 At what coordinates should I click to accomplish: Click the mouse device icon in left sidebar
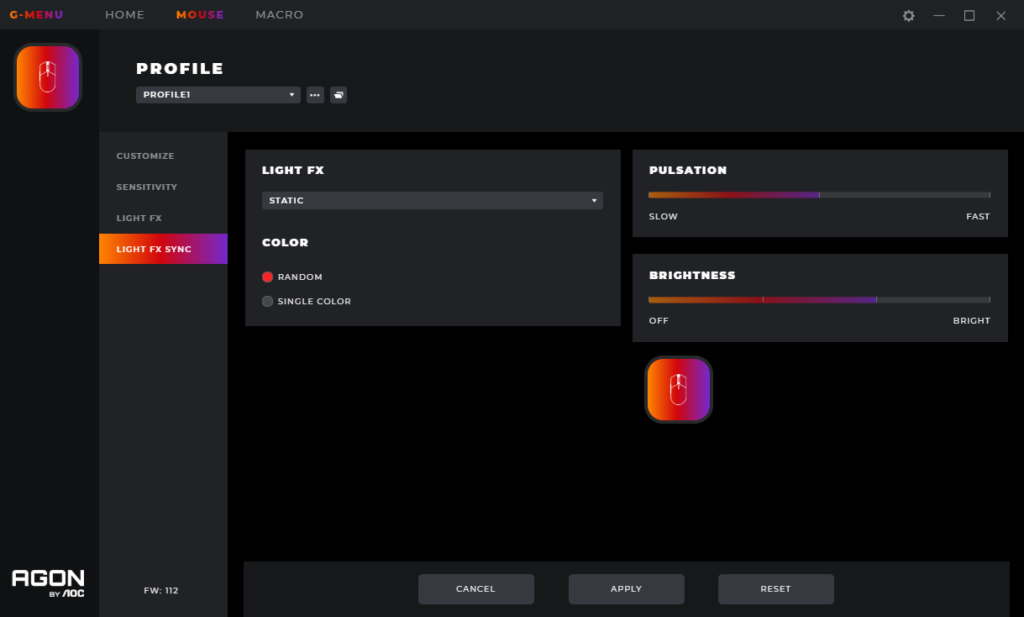click(x=48, y=77)
